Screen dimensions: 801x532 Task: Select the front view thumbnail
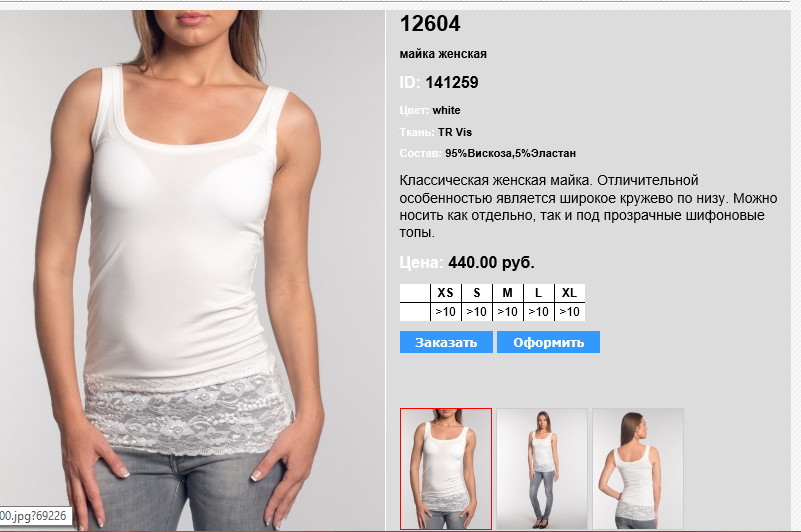446,469
